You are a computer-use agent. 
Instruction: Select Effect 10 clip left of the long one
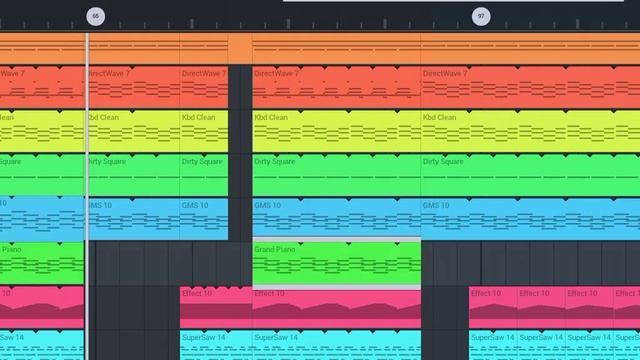coord(216,308)
